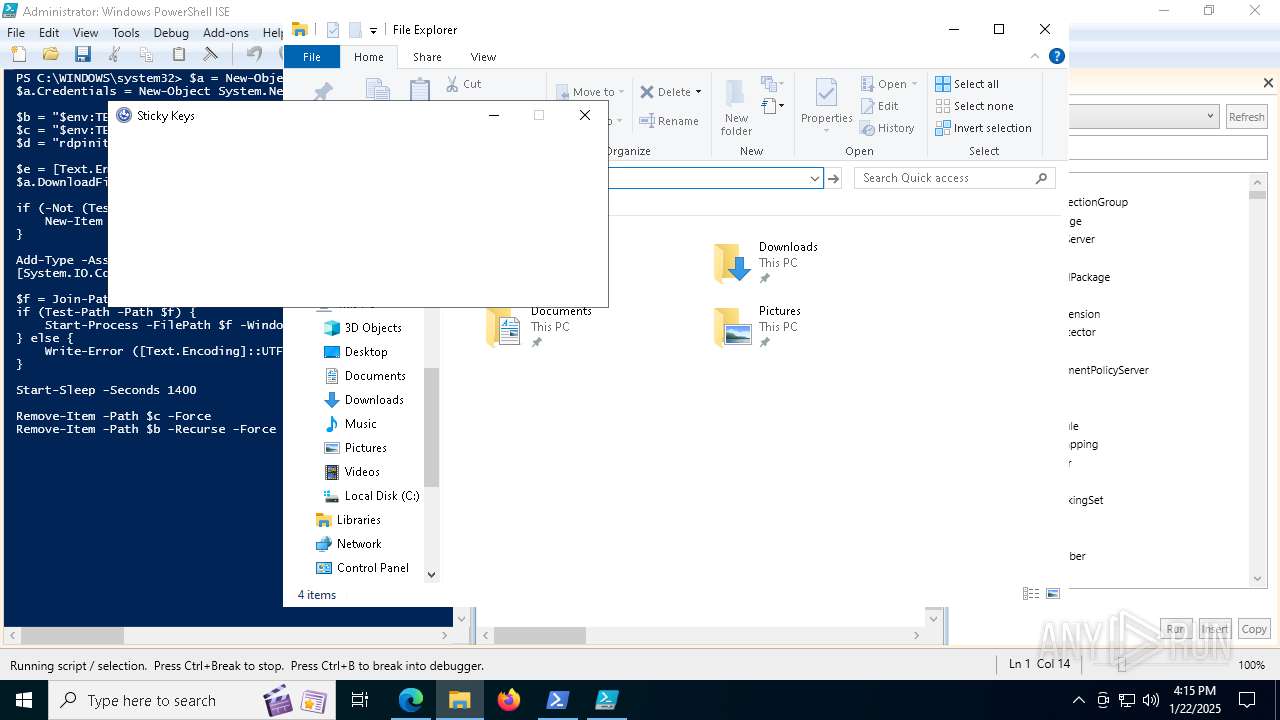Open Debug menu in PowerShell ISE
Image resolution: width=1280 pixels, height=720 pixels.
tap(171, 33)
